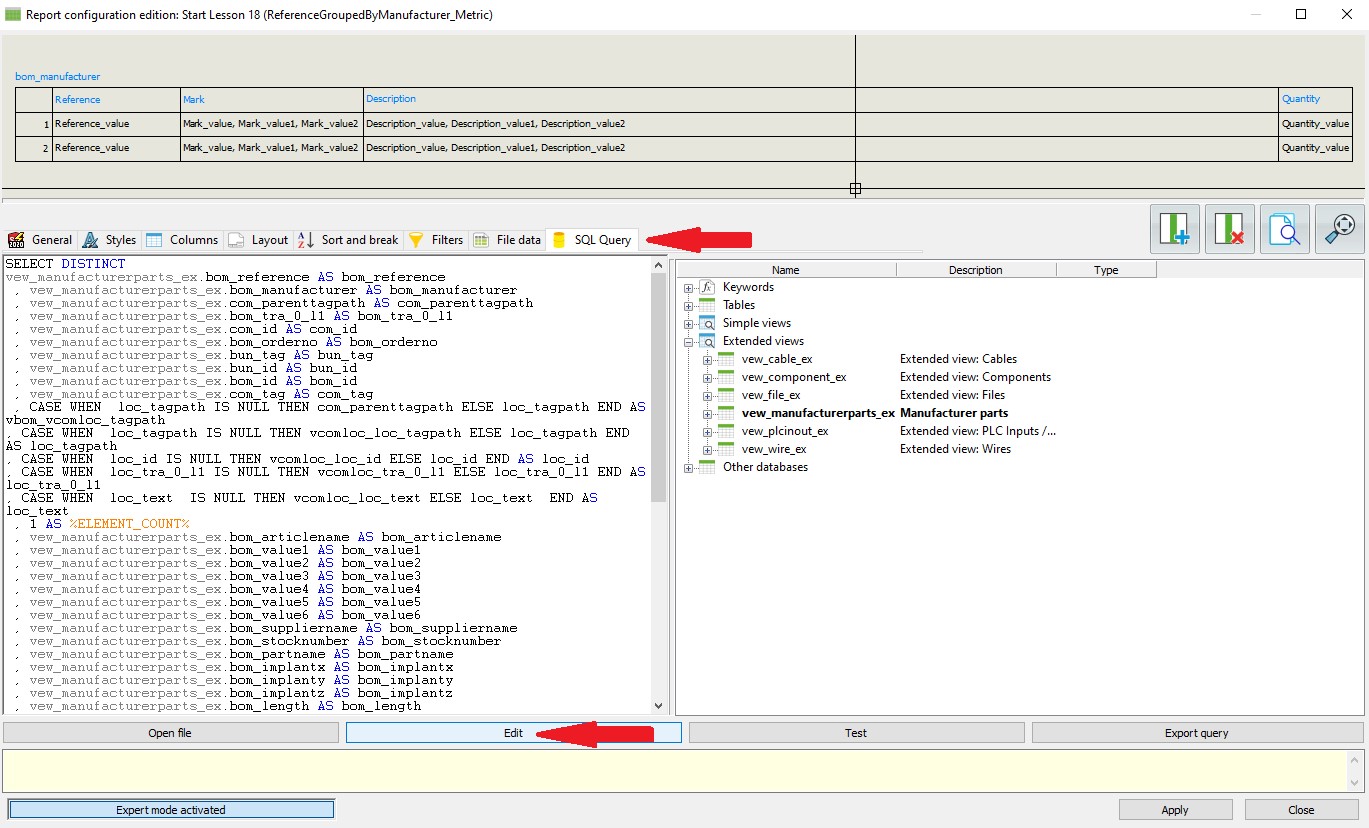Select the vew_cable_ex view icon
The width and height of the screenshot is (1369, 828).
pyautogui.click(x=726, y=359)
